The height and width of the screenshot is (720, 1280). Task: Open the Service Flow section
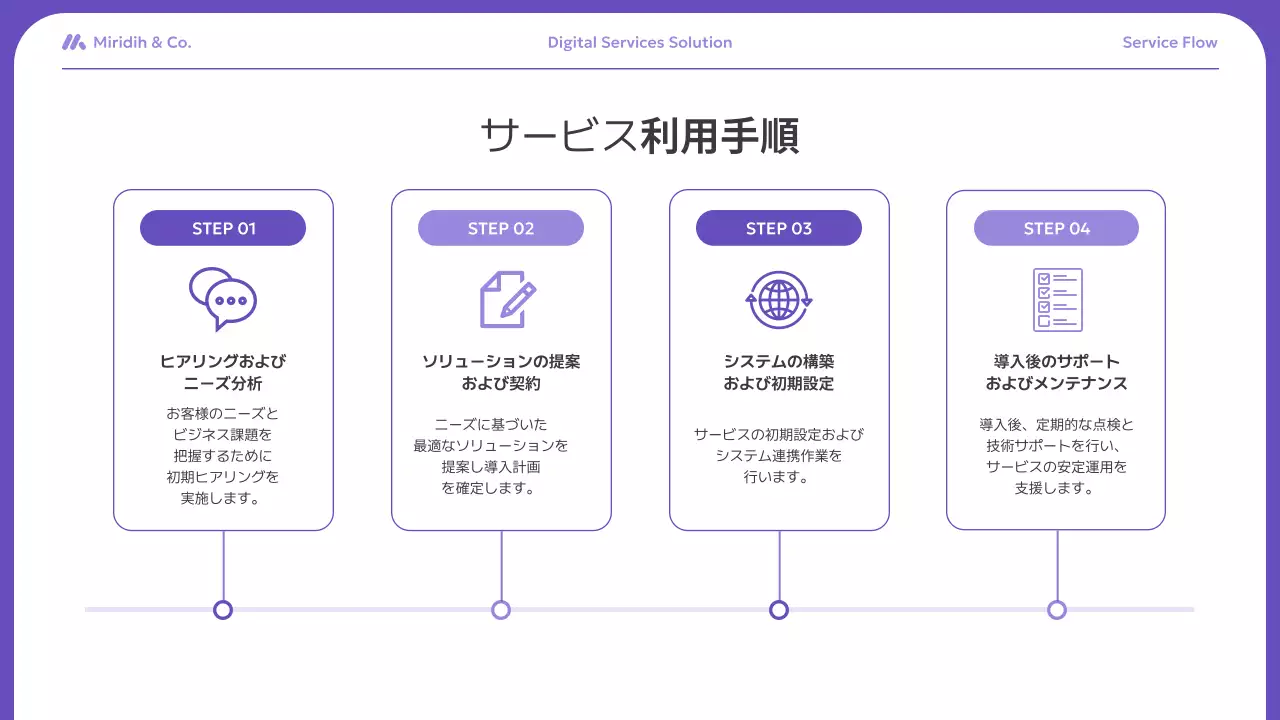1169,41
